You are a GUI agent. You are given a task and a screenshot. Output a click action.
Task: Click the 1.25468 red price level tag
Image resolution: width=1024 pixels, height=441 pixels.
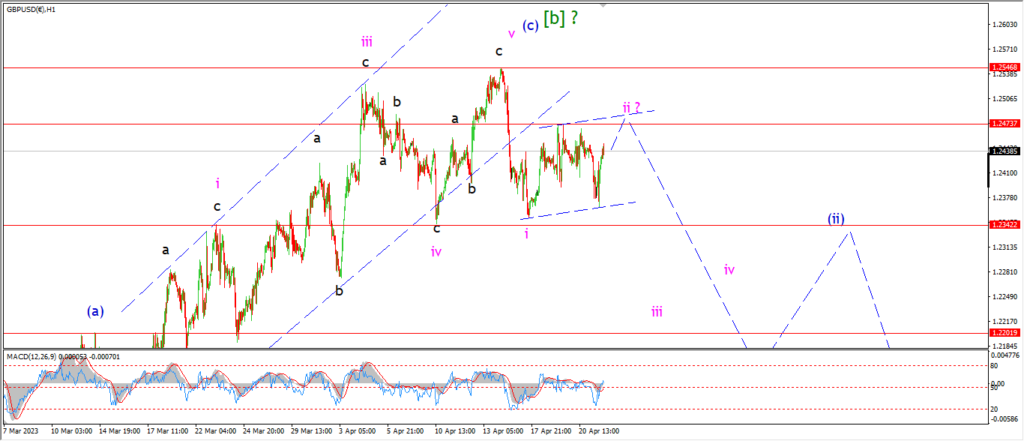(x=1002, y=68)
